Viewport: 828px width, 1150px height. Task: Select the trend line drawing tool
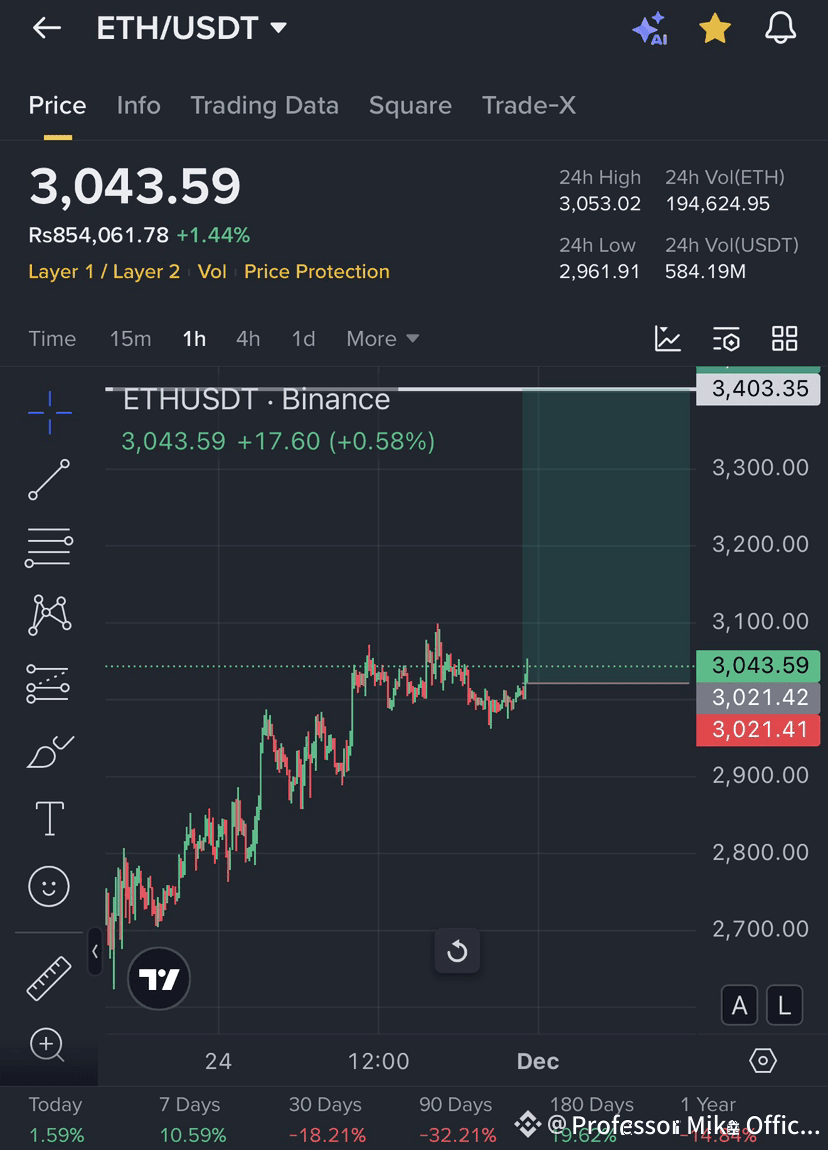(49, 480)
